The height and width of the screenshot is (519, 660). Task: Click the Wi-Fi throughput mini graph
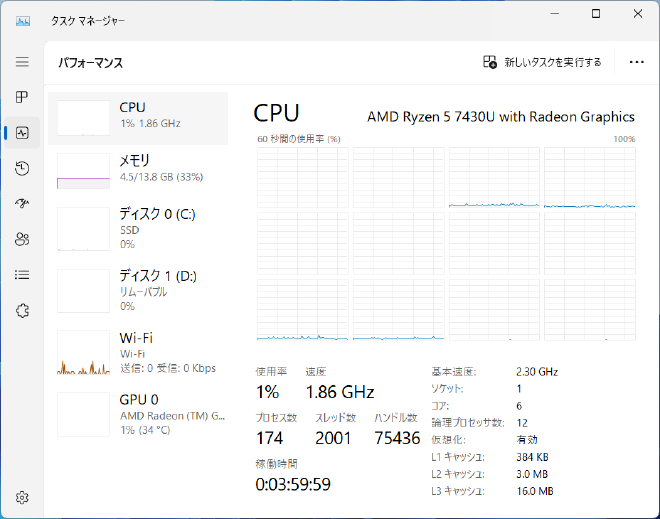coord(83,352)
